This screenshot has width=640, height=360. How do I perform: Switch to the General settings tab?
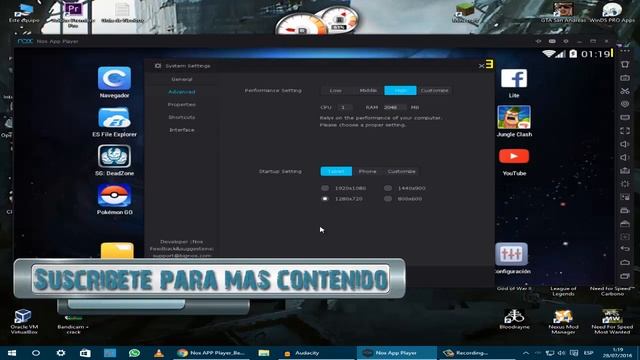(182, 79)
